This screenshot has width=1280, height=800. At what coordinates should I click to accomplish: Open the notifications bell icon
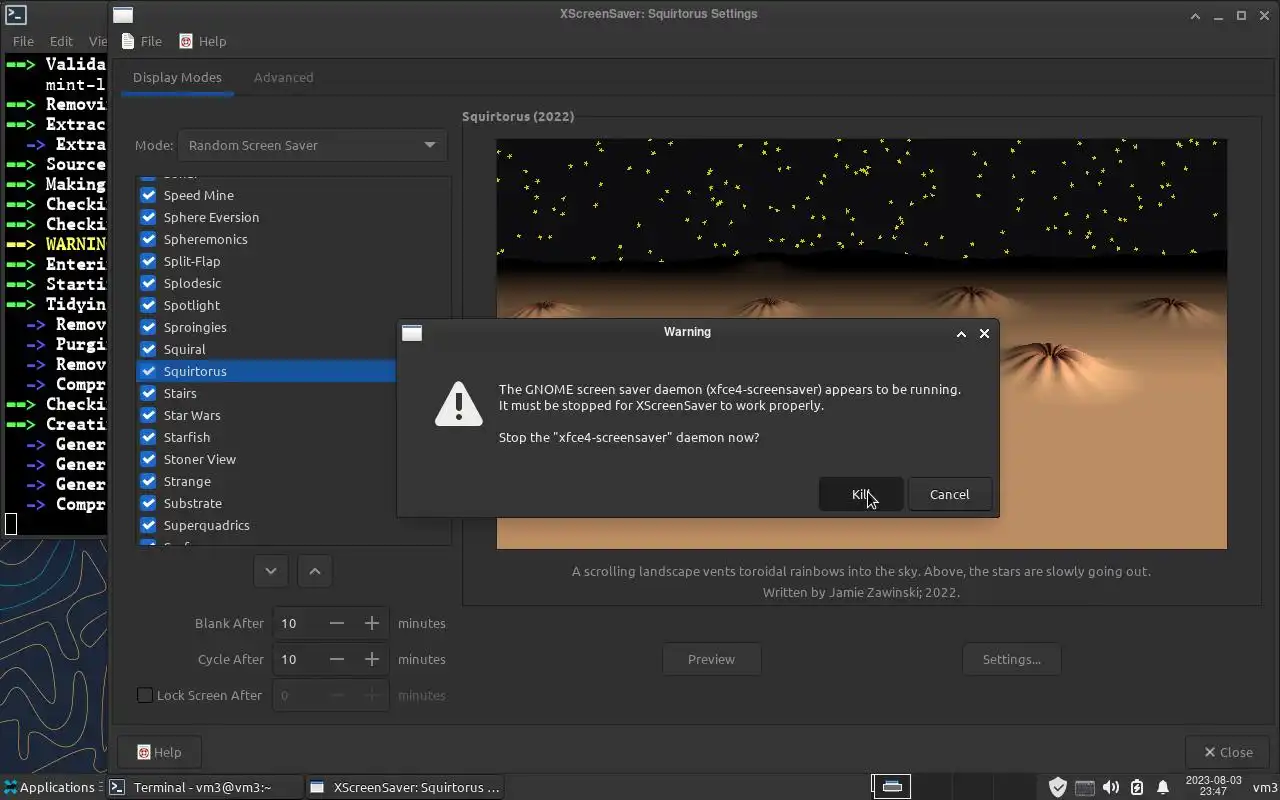1162,787
